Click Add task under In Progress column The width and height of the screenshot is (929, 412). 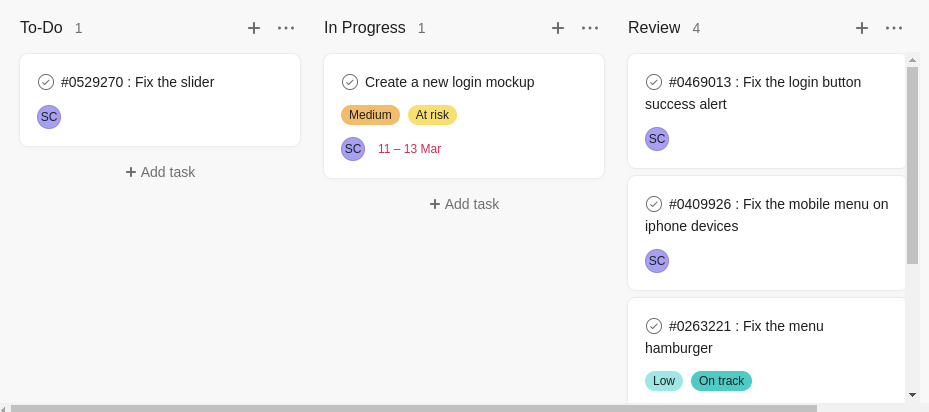(x=464, y=204)
